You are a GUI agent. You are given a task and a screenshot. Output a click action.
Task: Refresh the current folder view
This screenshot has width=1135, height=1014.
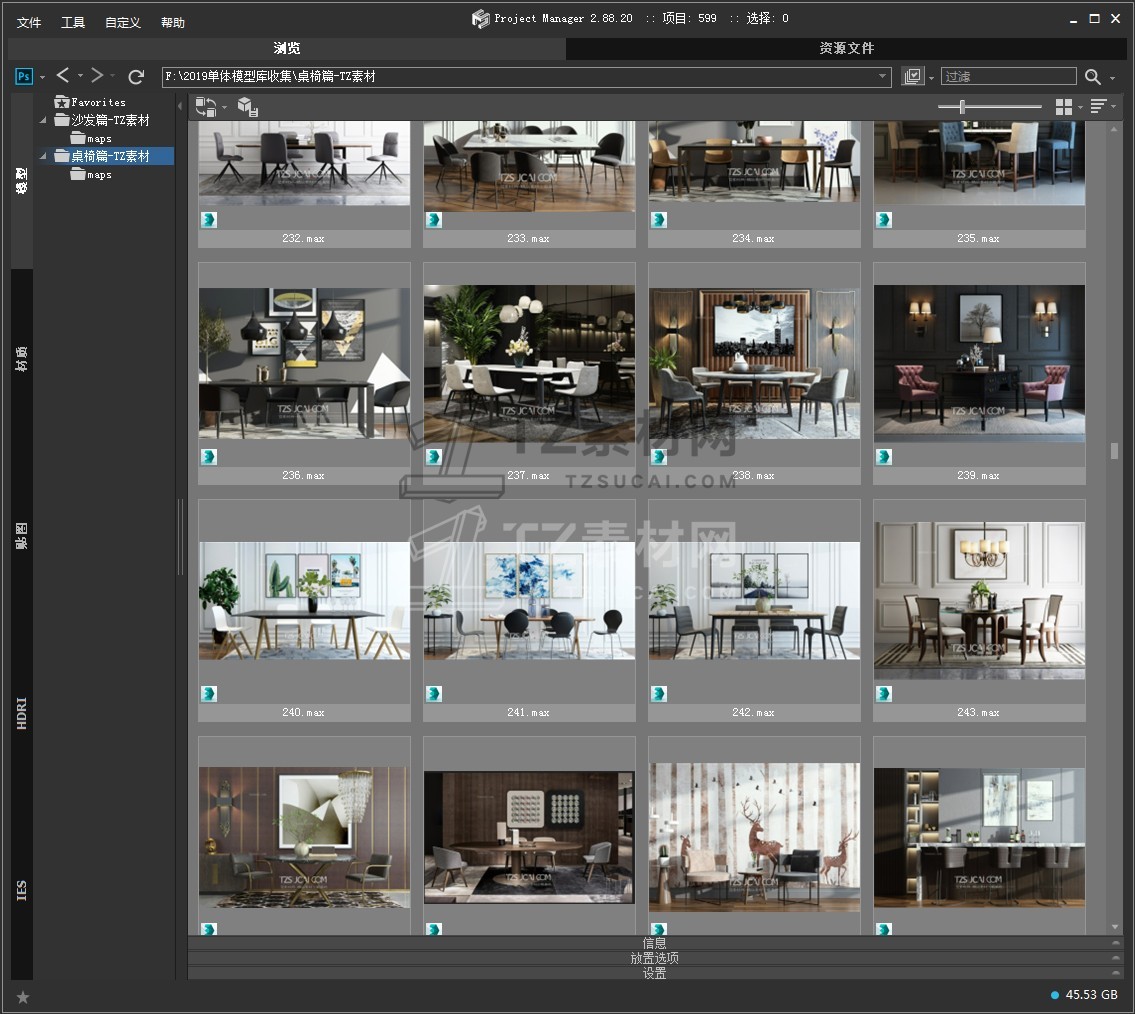tap(136, 77)
